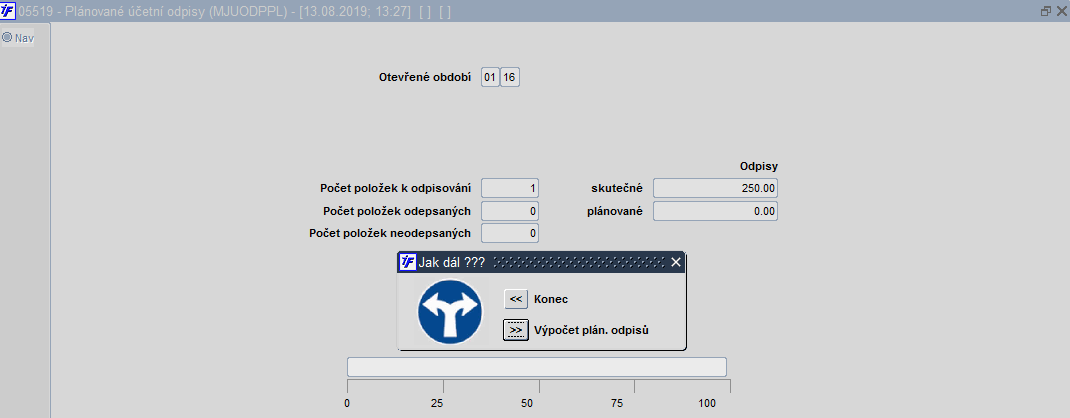Click the plánované label
The image size is (1070, 418).
(615, 211)
